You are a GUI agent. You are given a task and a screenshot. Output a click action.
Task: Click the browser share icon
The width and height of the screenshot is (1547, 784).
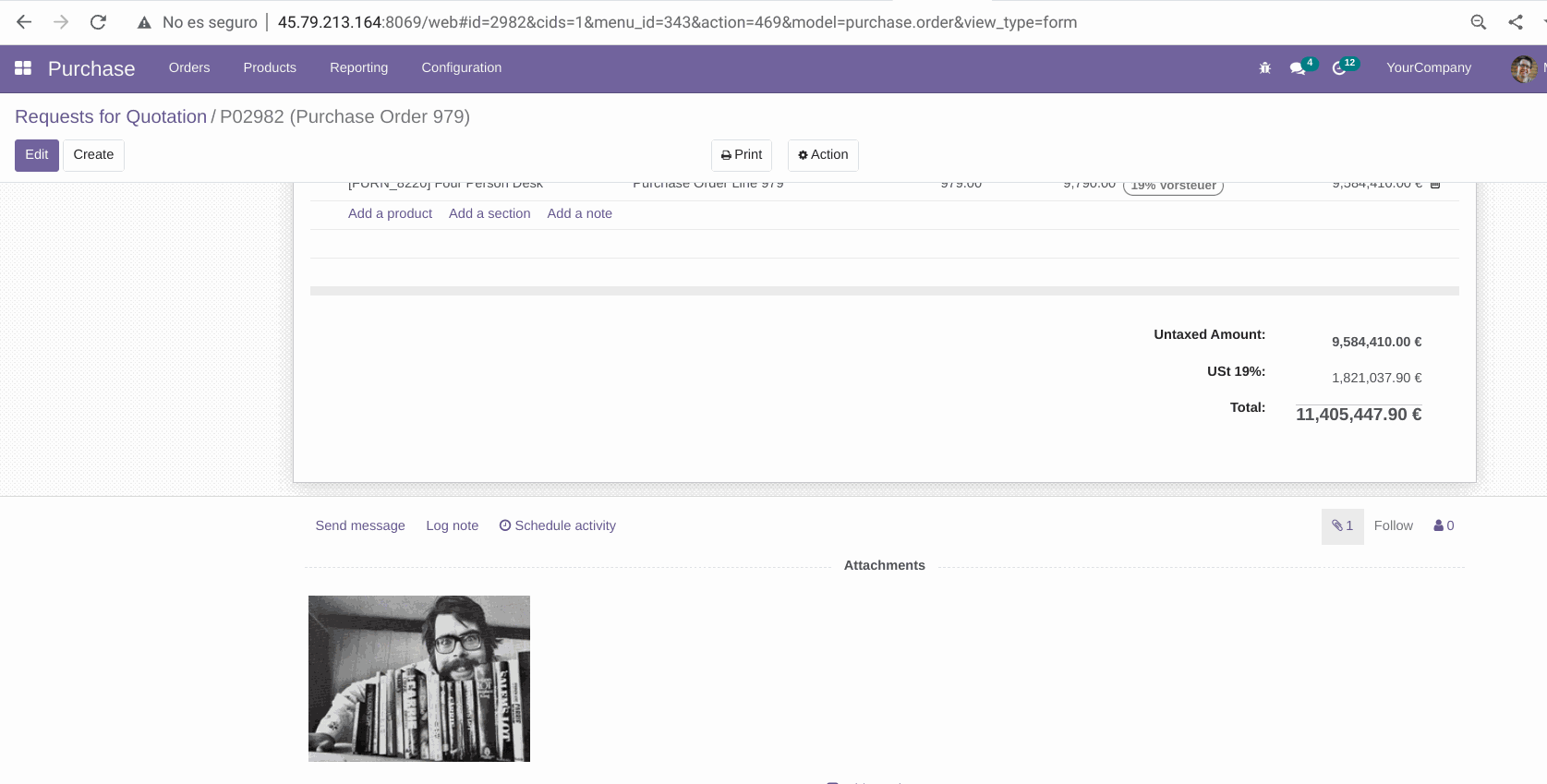pos(1516,22)
